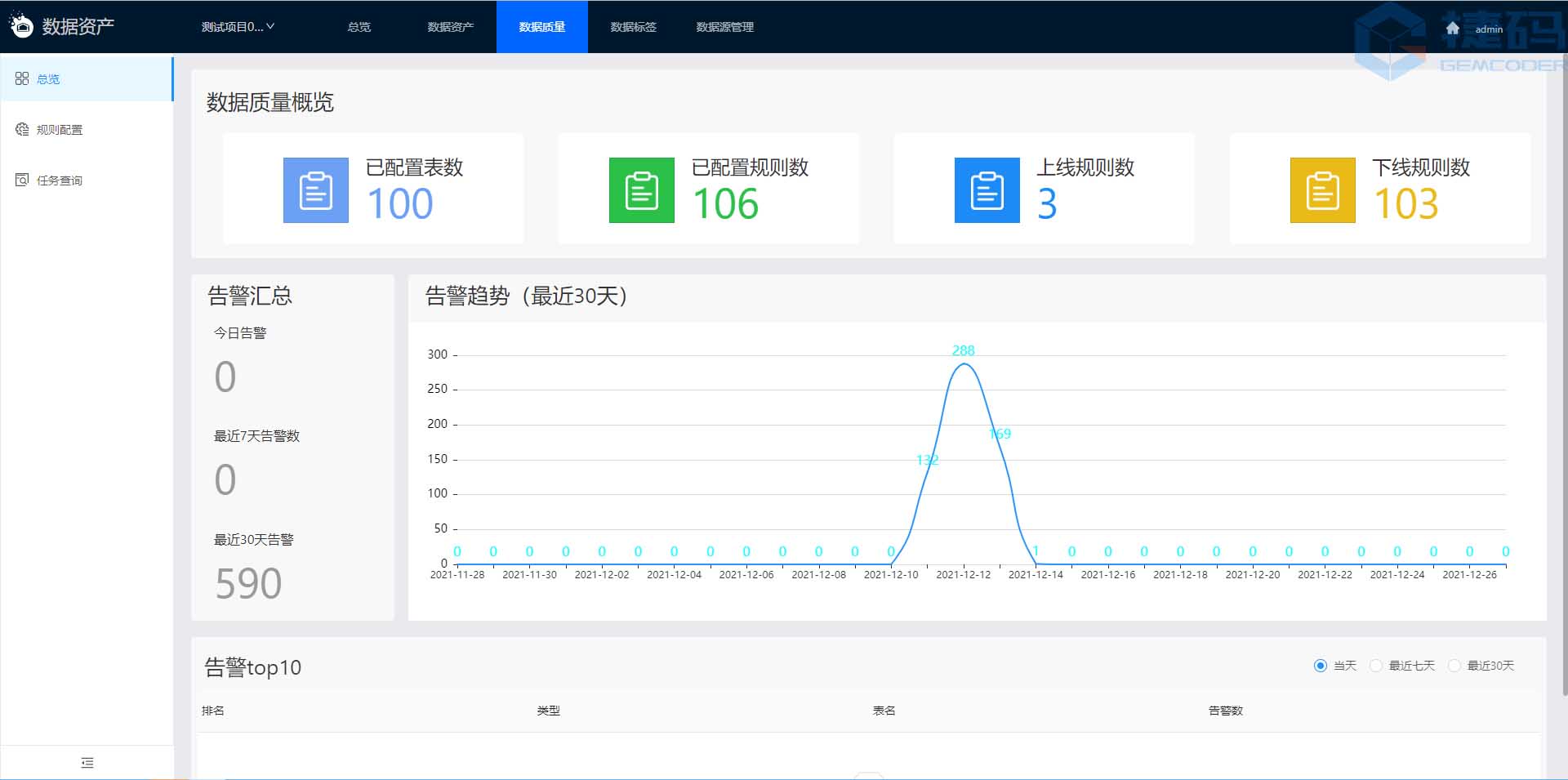Switch to the 数据标签 tab

pyautogui.click(x=634, y=27)
